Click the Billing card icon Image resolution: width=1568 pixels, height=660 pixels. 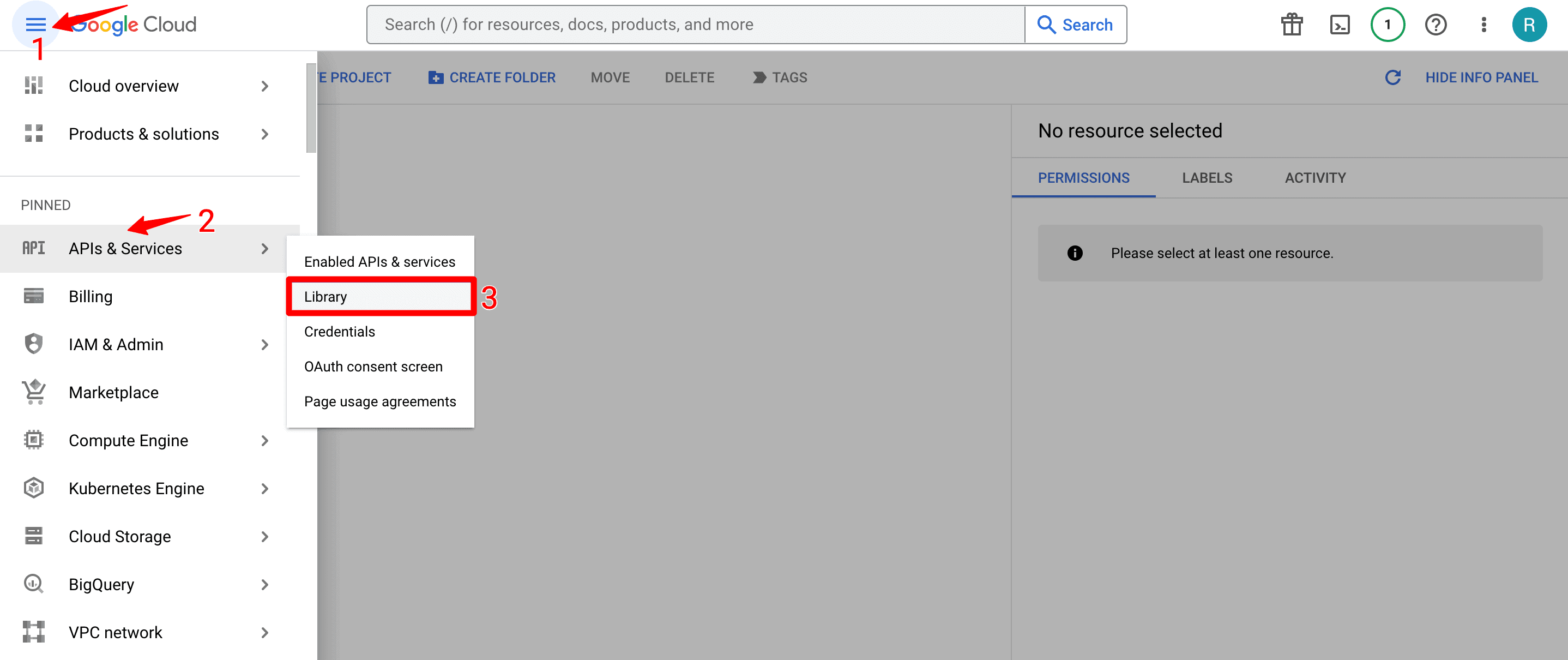[33, 296]
